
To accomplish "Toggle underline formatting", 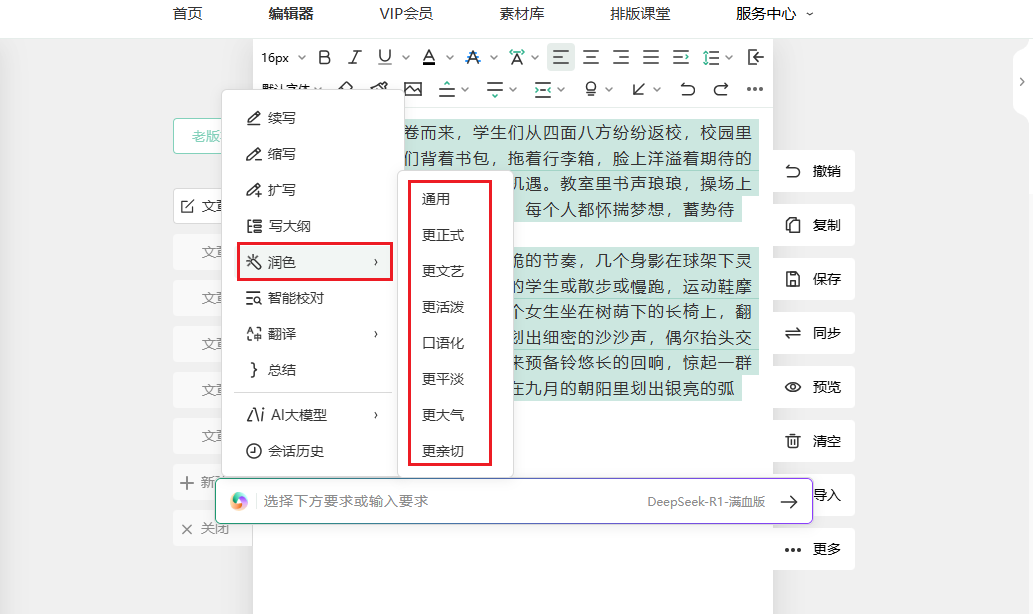I will (x=384, y=58).
